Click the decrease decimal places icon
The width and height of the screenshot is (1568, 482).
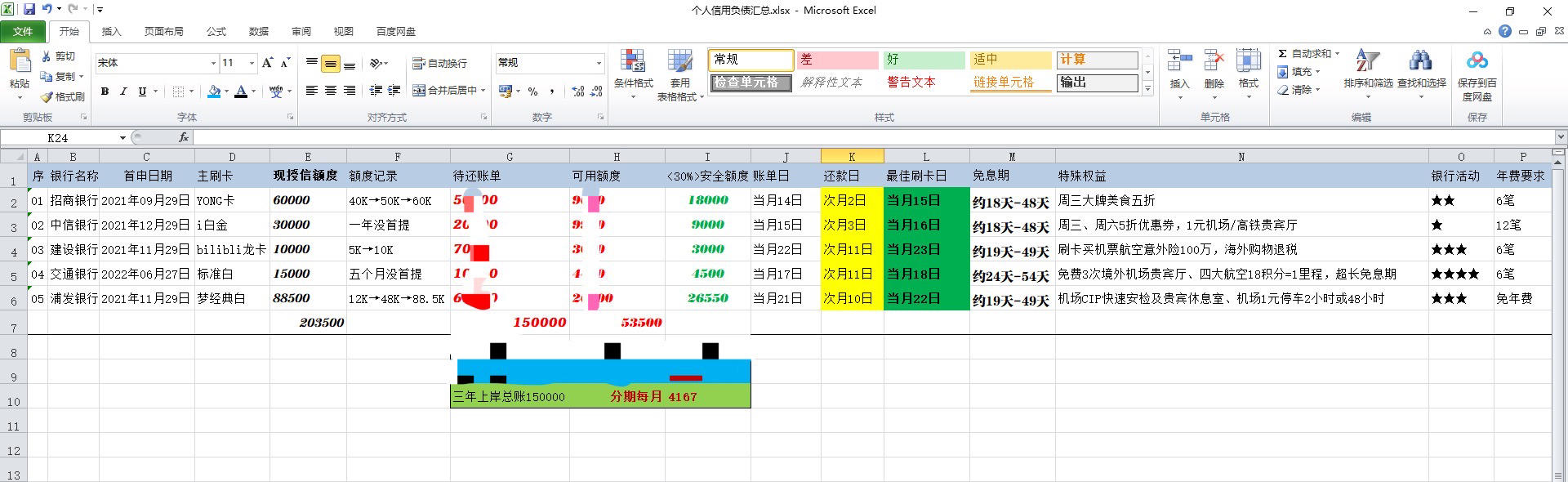pyautogui.click(x=597, y=91)
